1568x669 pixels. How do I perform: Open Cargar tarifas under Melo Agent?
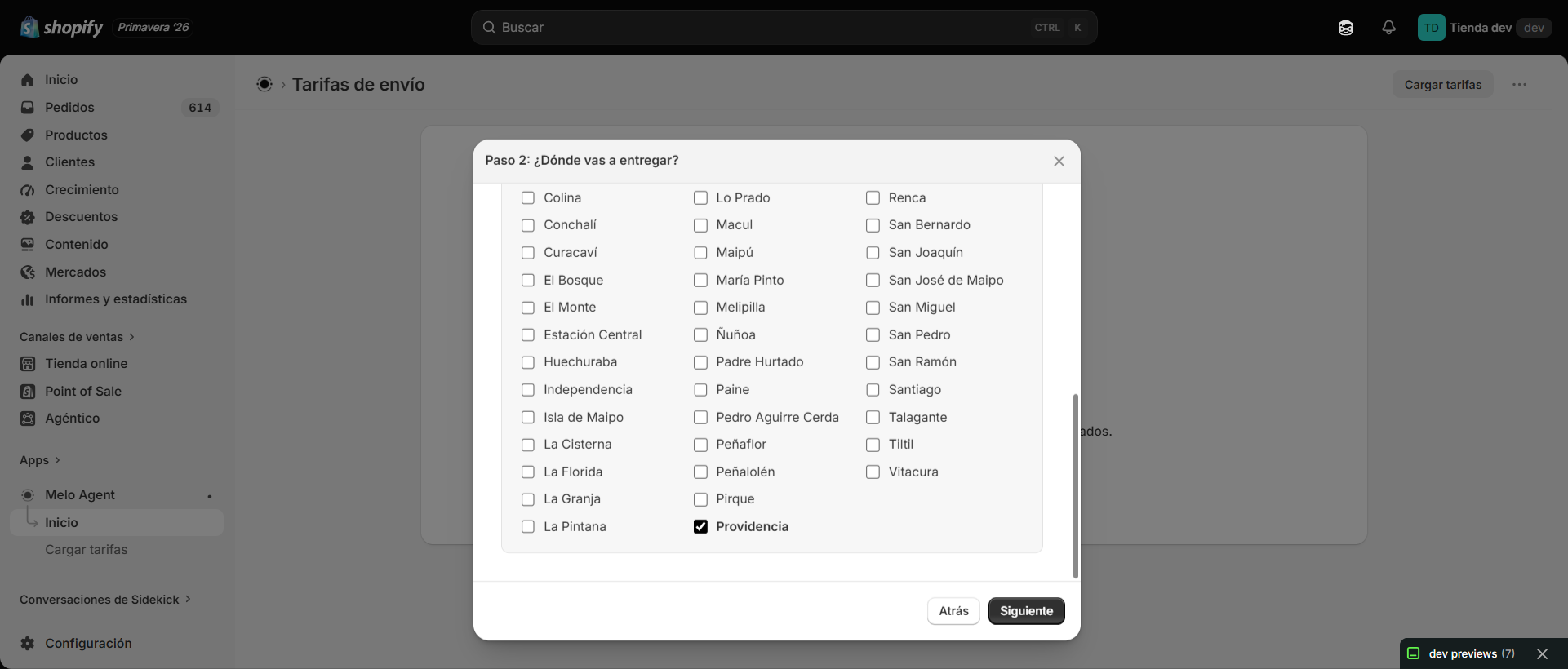pos(87,550)
